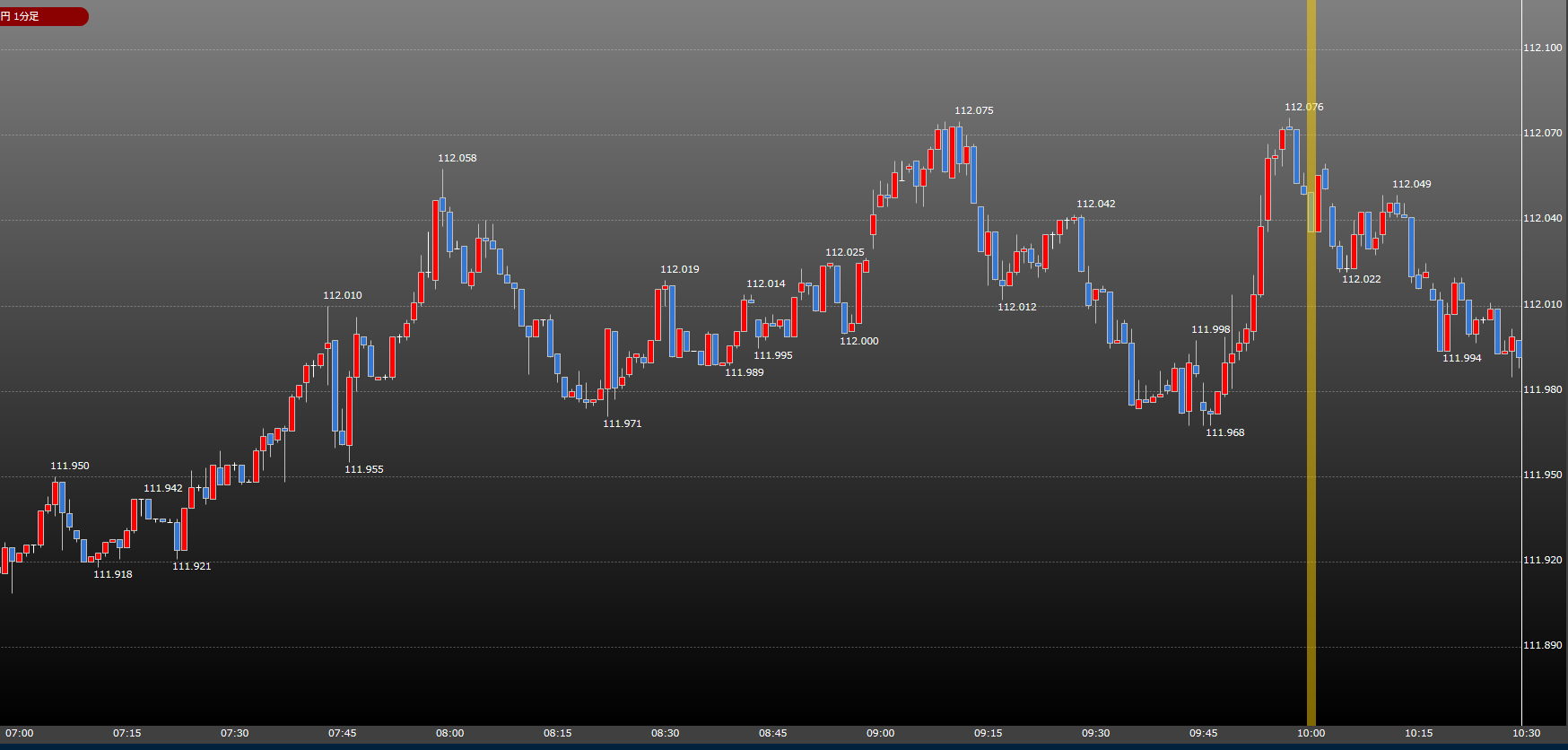1568x750 pixels.
Task: Click the 112.058 price annotation
Action: (x=457, y=158)
